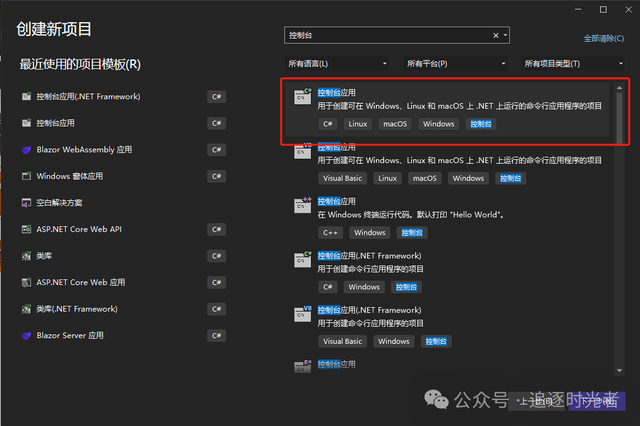Image resolution: width=640 pixels, height=426 pixels.
Task: Select recent template Blazor WebAssembly 应用
Action: (x=84, y=150)
